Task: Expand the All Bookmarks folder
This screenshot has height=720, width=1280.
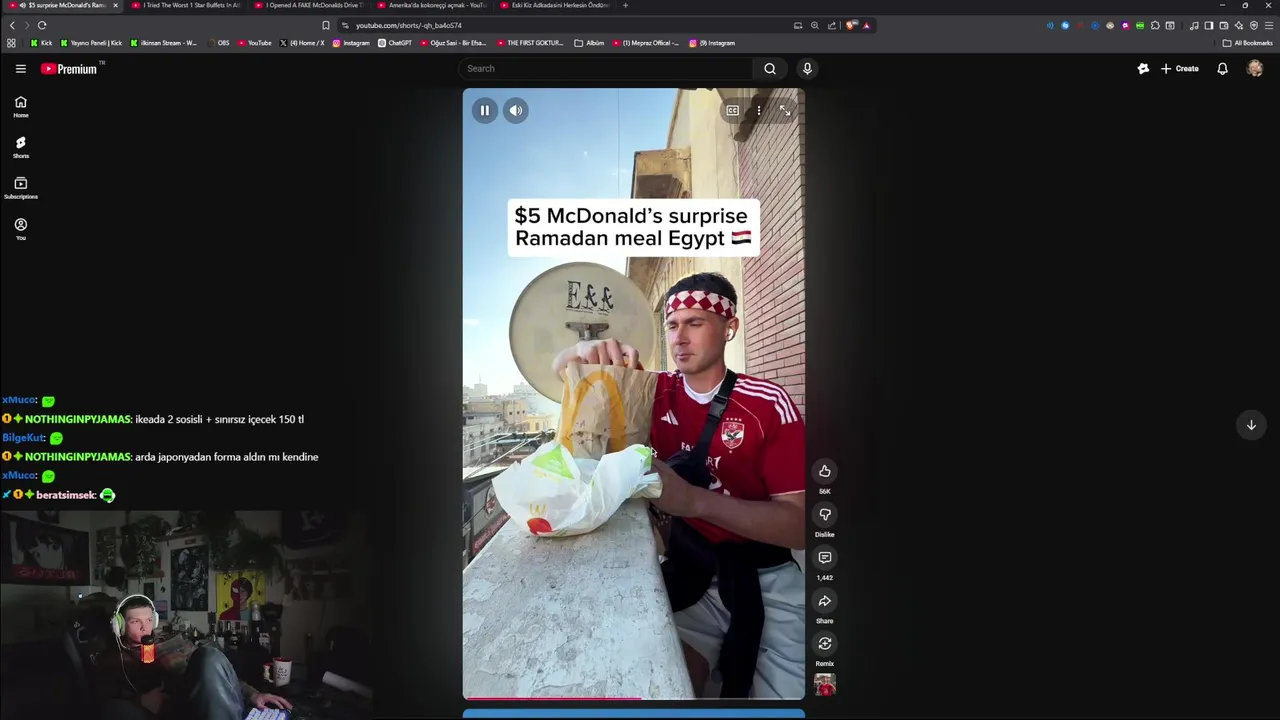Action: (x=1247, y=43)
